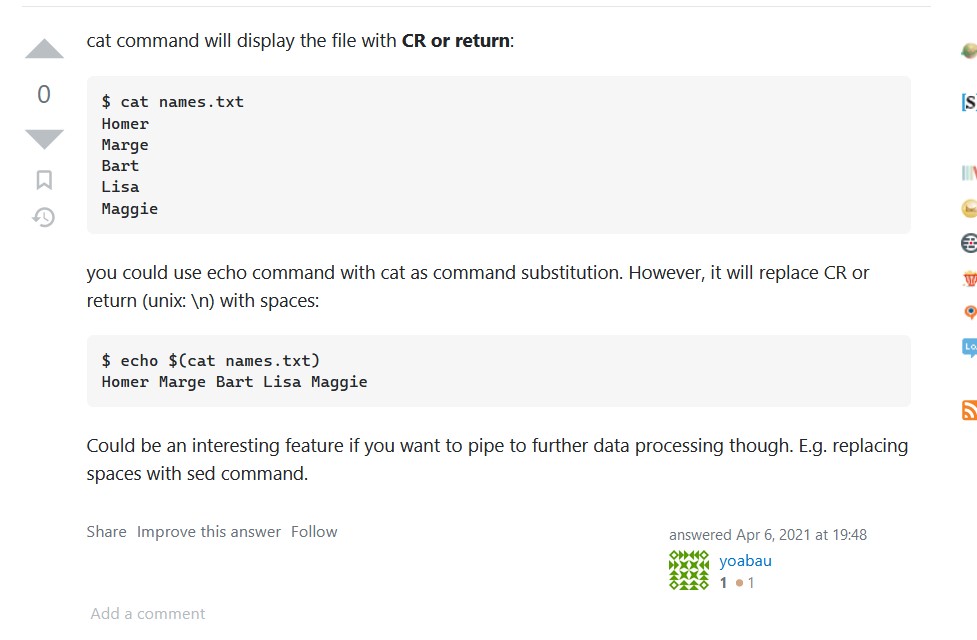Click the echo $(cat names.txt) code block
This screenshot has width=977, height=640.
[x=498, y=371]
